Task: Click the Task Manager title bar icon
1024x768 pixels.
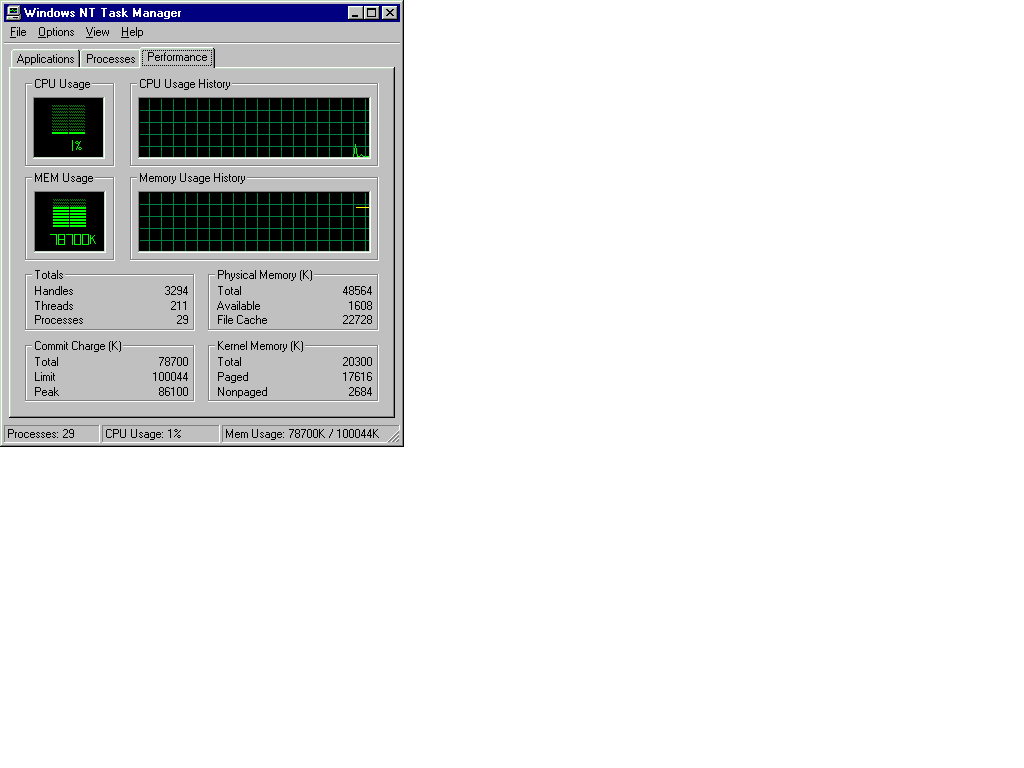Action: tap(13, 12)
